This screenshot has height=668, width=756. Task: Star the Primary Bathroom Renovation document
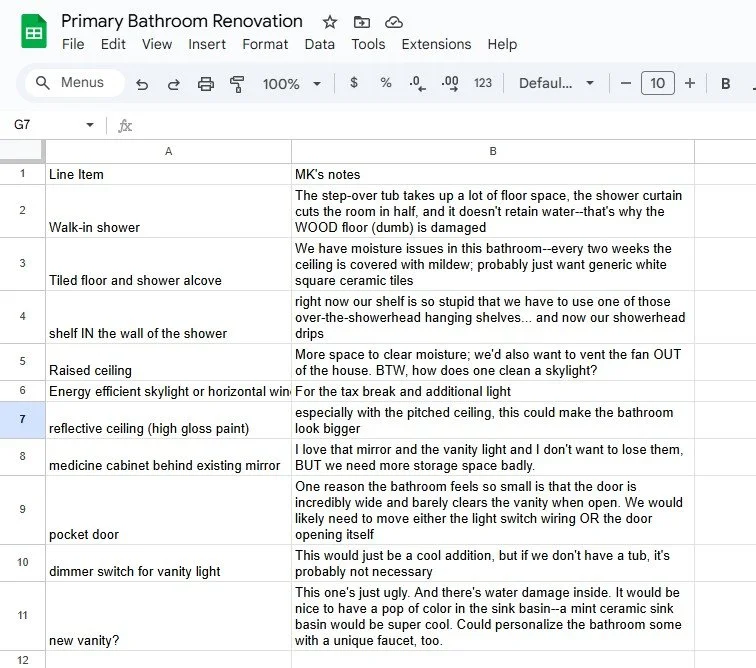click(x=330, y=22)
